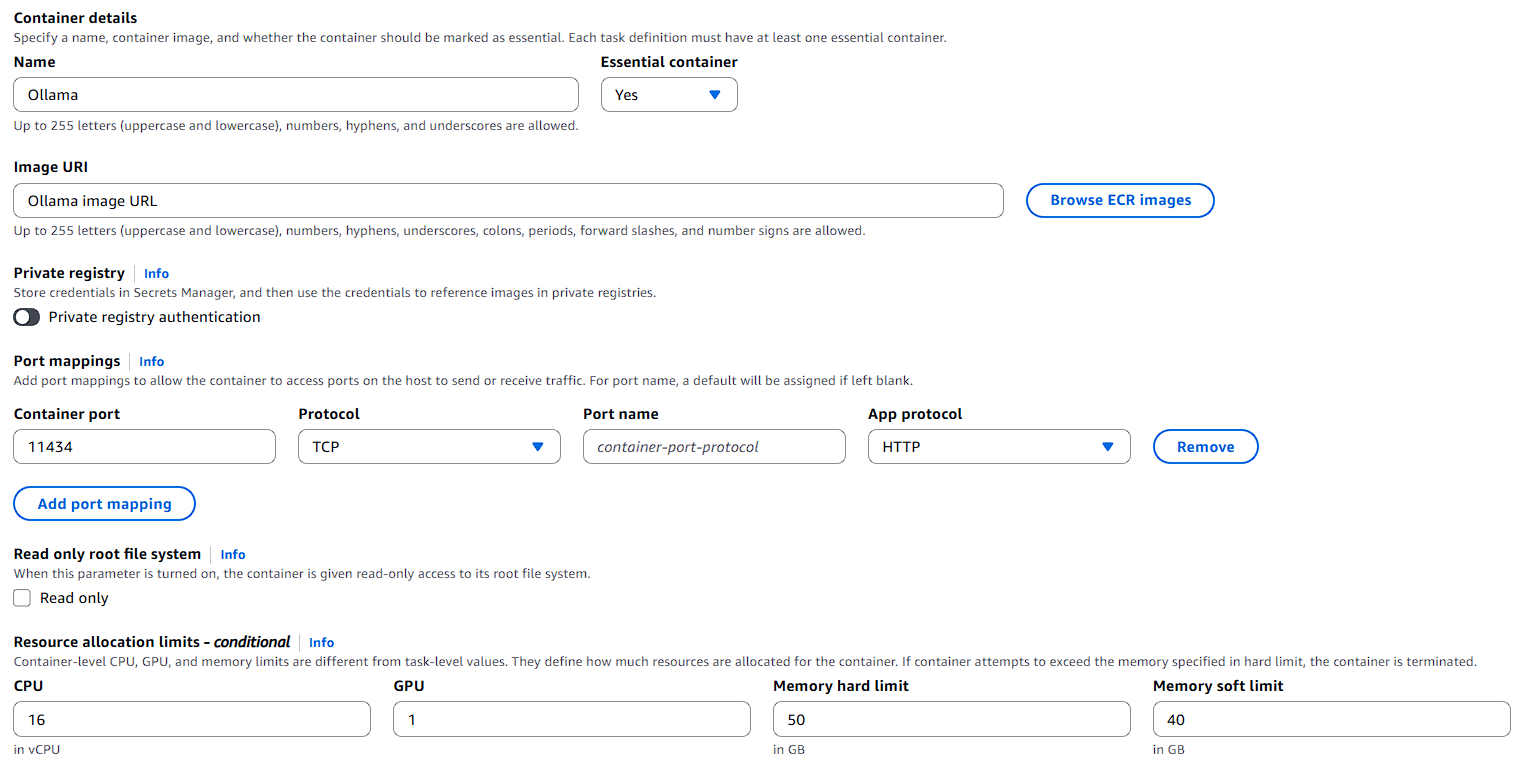Screen dimensions: 1524x766
Task: Click the CPU vCPU input field
Action: pos(192,719)
